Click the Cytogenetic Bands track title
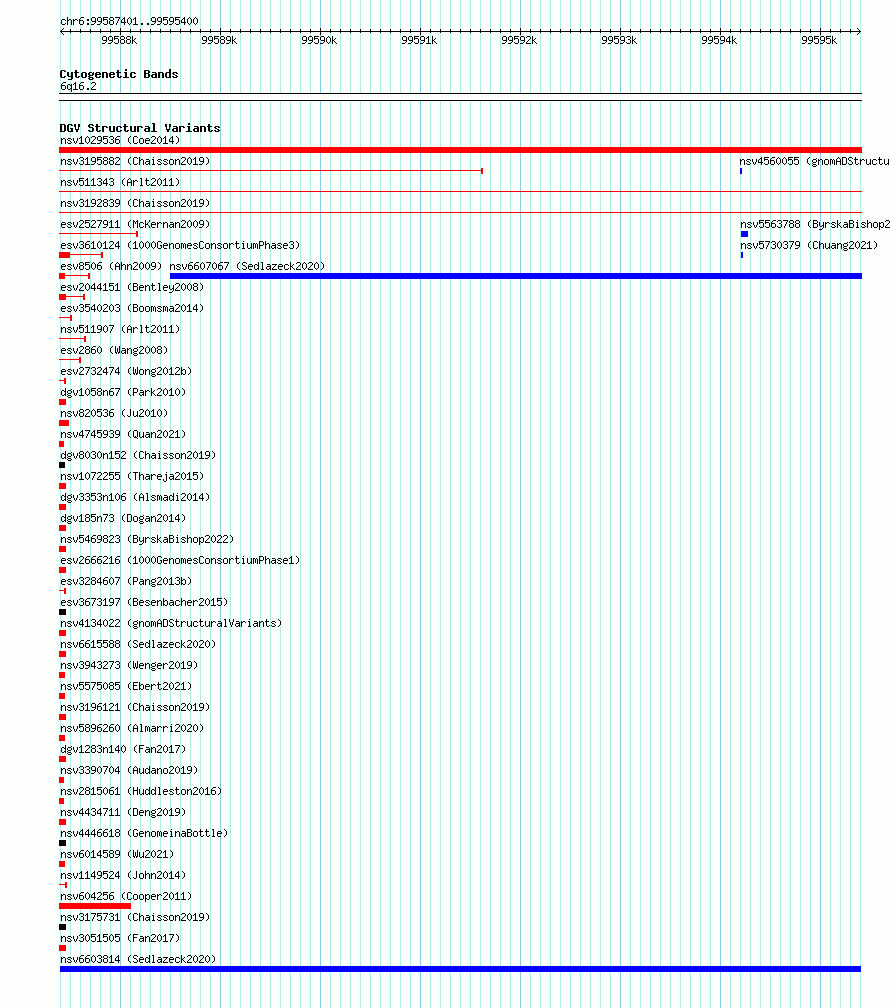890x1008 pixels. tap(119, 74)
